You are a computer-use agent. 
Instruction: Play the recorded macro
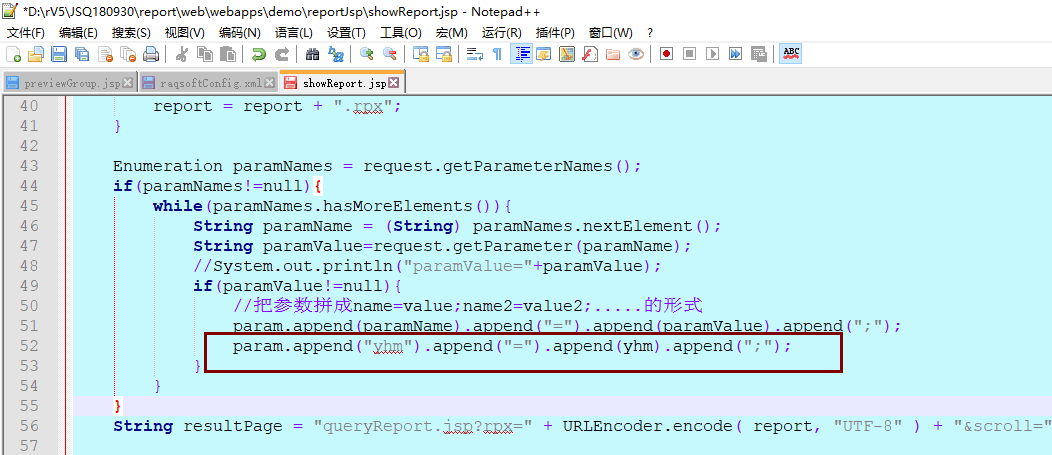tap(713, 54)
